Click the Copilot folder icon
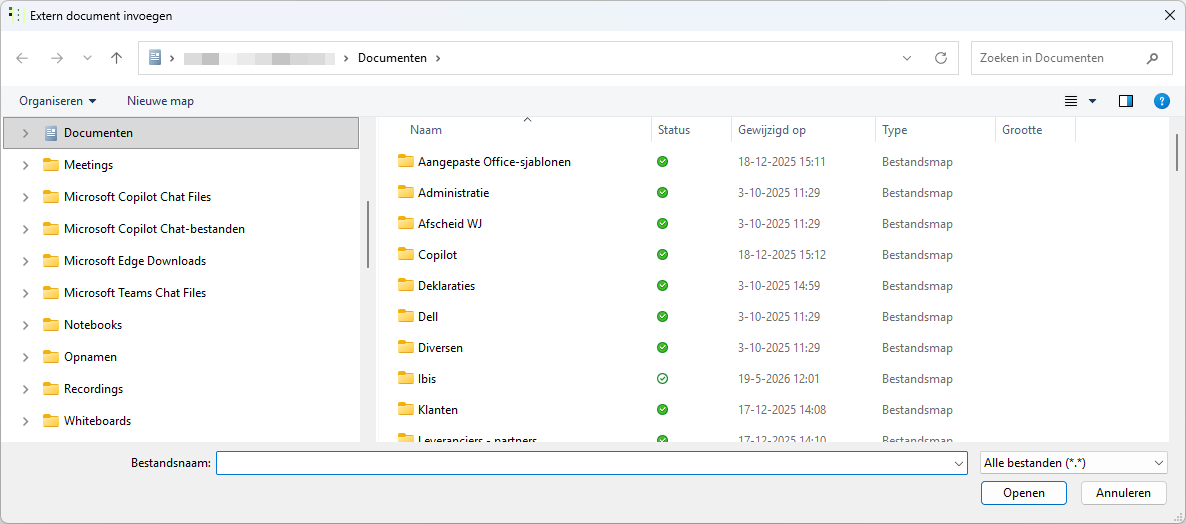This screenshot has width=1186, height=524. click(406, 254)
